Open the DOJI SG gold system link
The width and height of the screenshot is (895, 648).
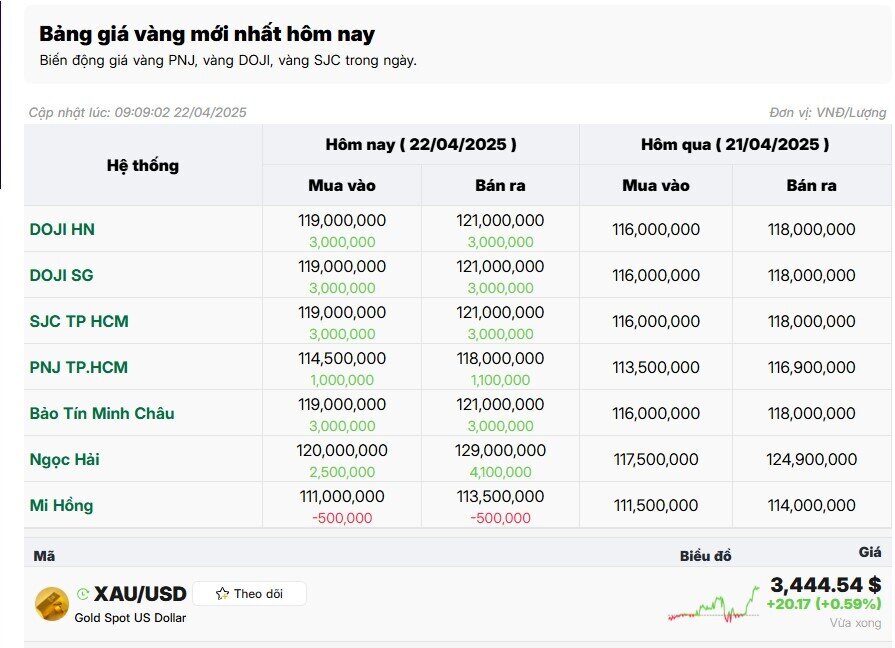(62, 275)
